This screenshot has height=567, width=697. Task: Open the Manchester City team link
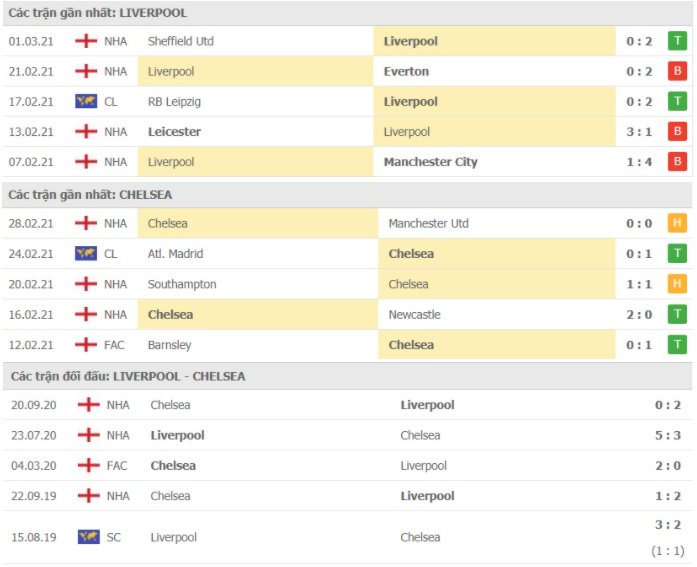[430, 162]
